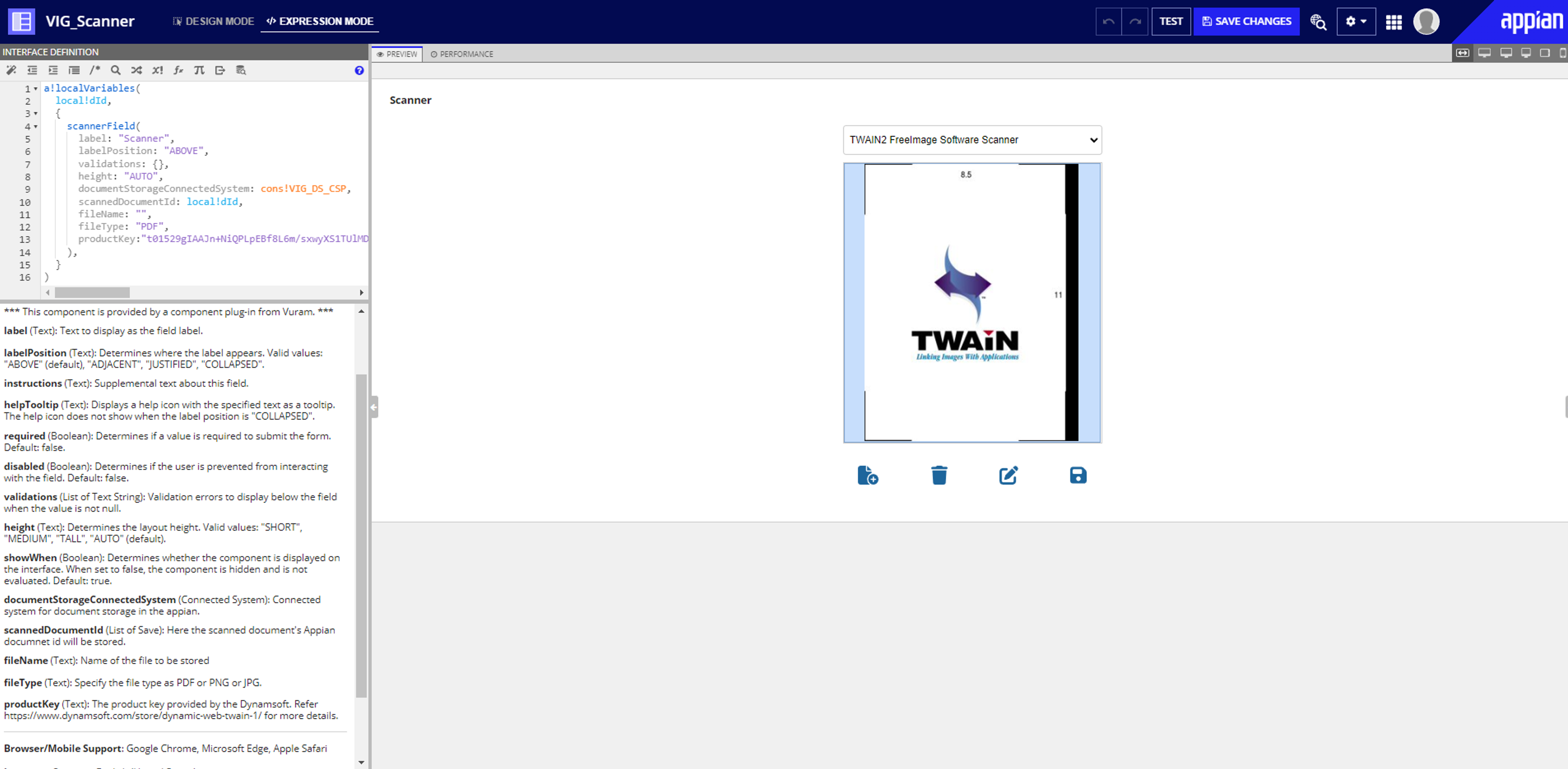
Task: Click the INTERFACE DEFINITION panel header
Action: coord(184,52)
